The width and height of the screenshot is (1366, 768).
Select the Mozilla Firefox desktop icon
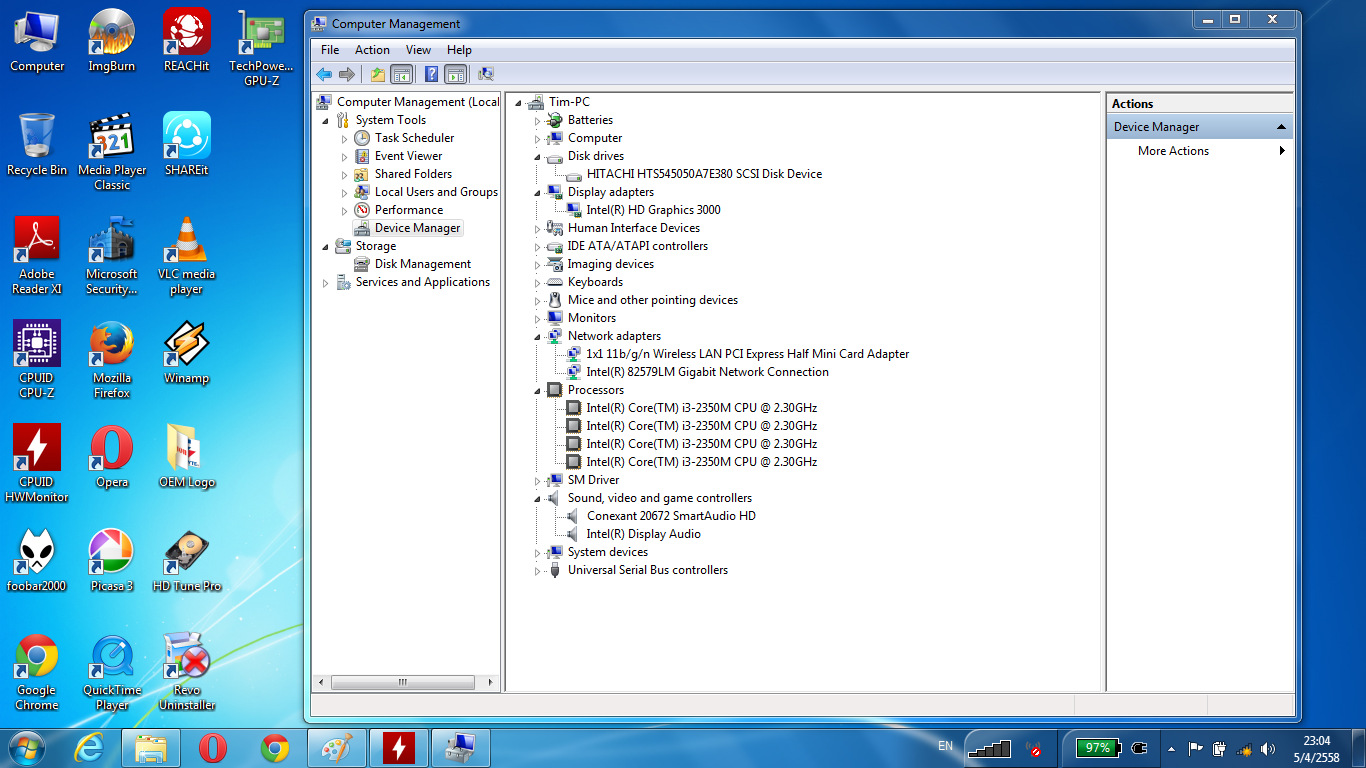[x=112, y=360]
